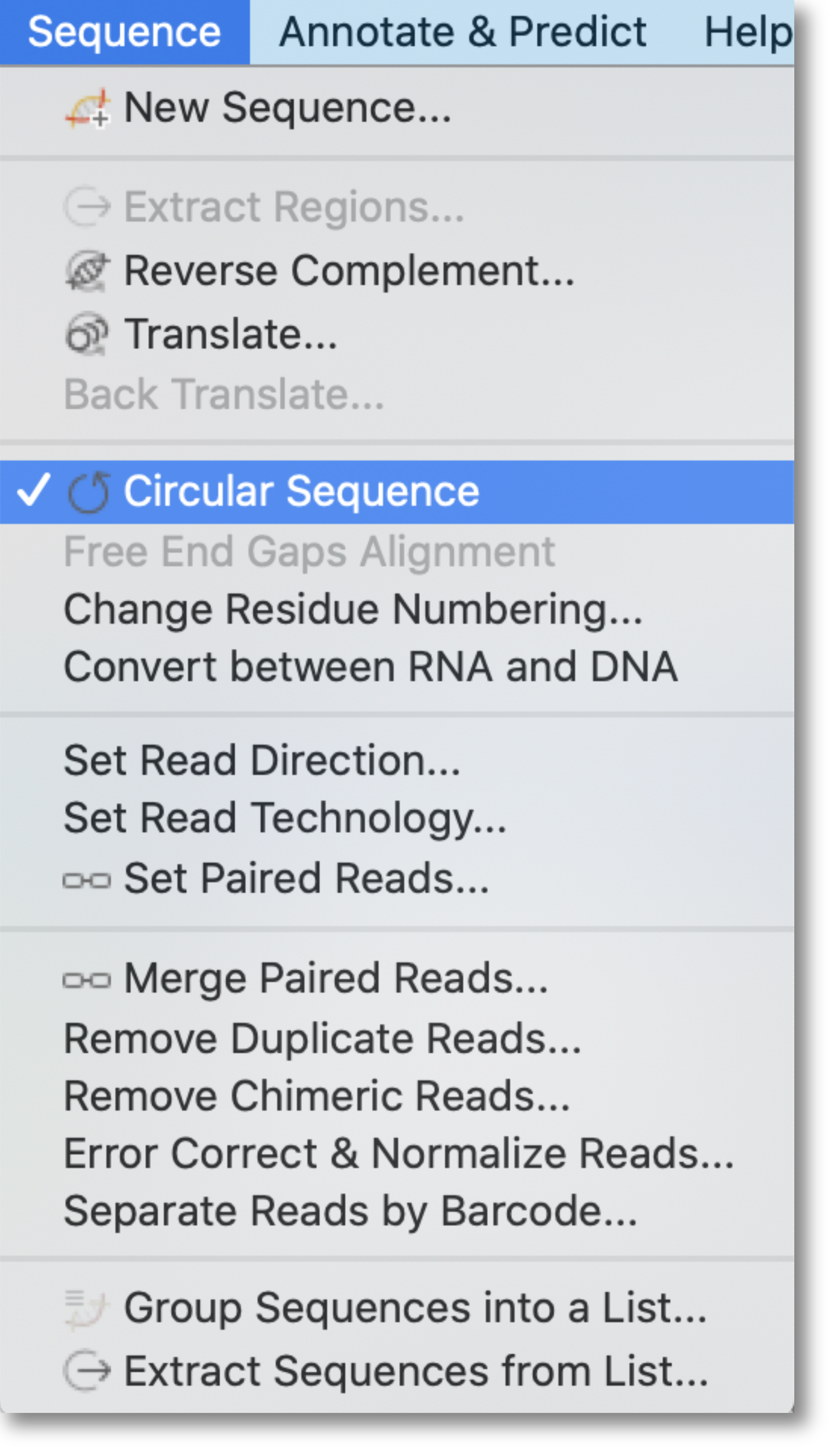Screen dimensions: 840x1455
Task: Click the Reverse Complement DNA icon
Action: 86,271
